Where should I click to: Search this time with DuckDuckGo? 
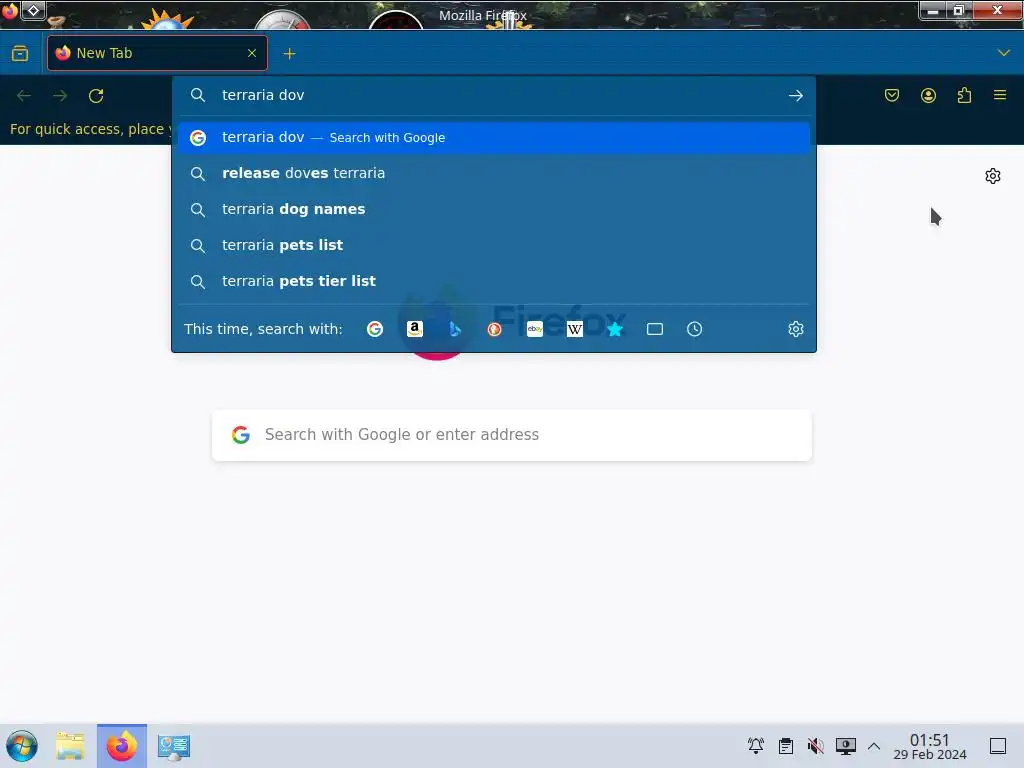click(494, 329)
